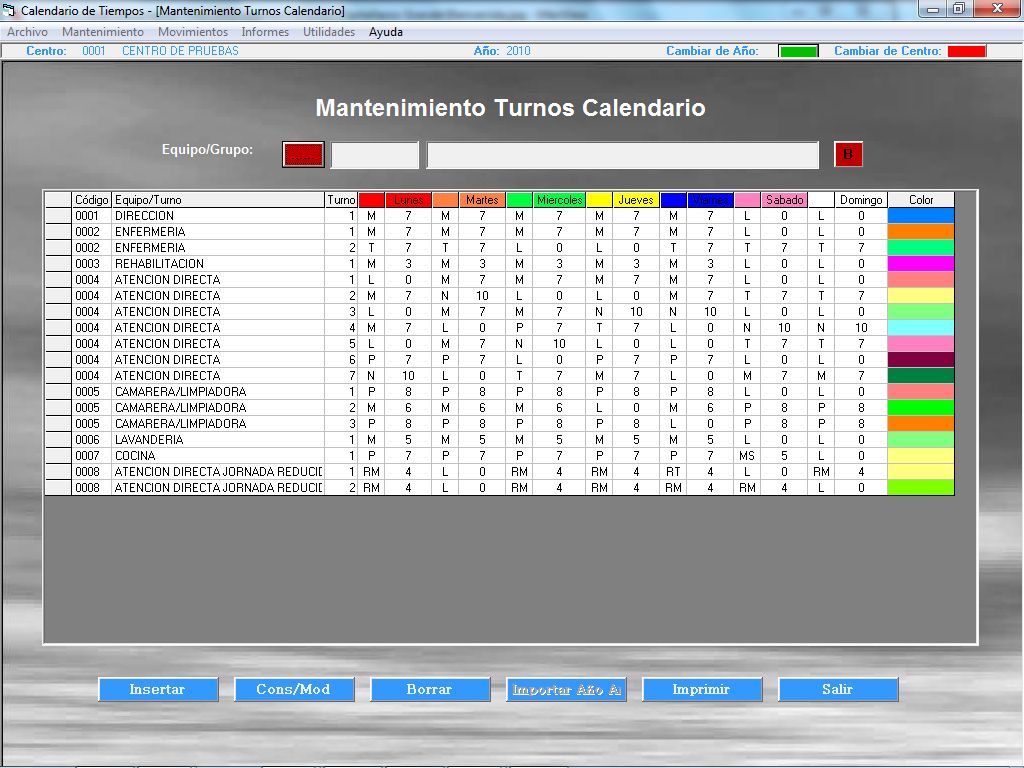The width and height of the screenshot is (1024, 768).
Task: Open the Archivo menu
Action: click(27, 32)
